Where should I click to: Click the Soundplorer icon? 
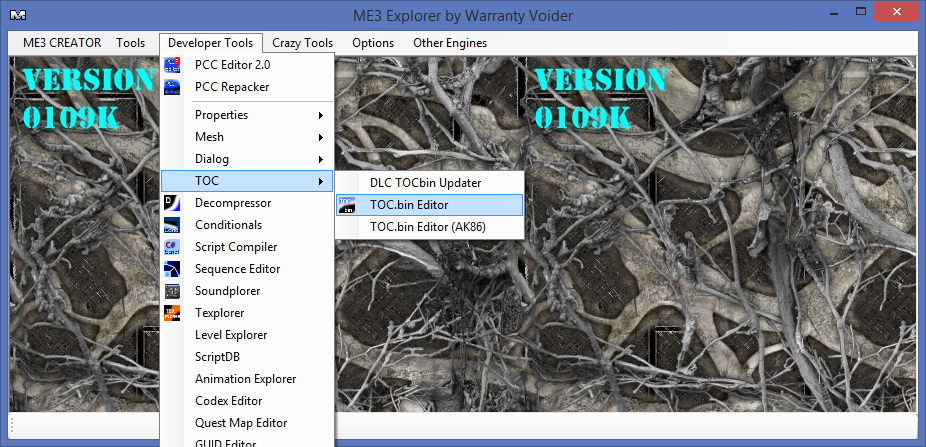pos(173,291)
